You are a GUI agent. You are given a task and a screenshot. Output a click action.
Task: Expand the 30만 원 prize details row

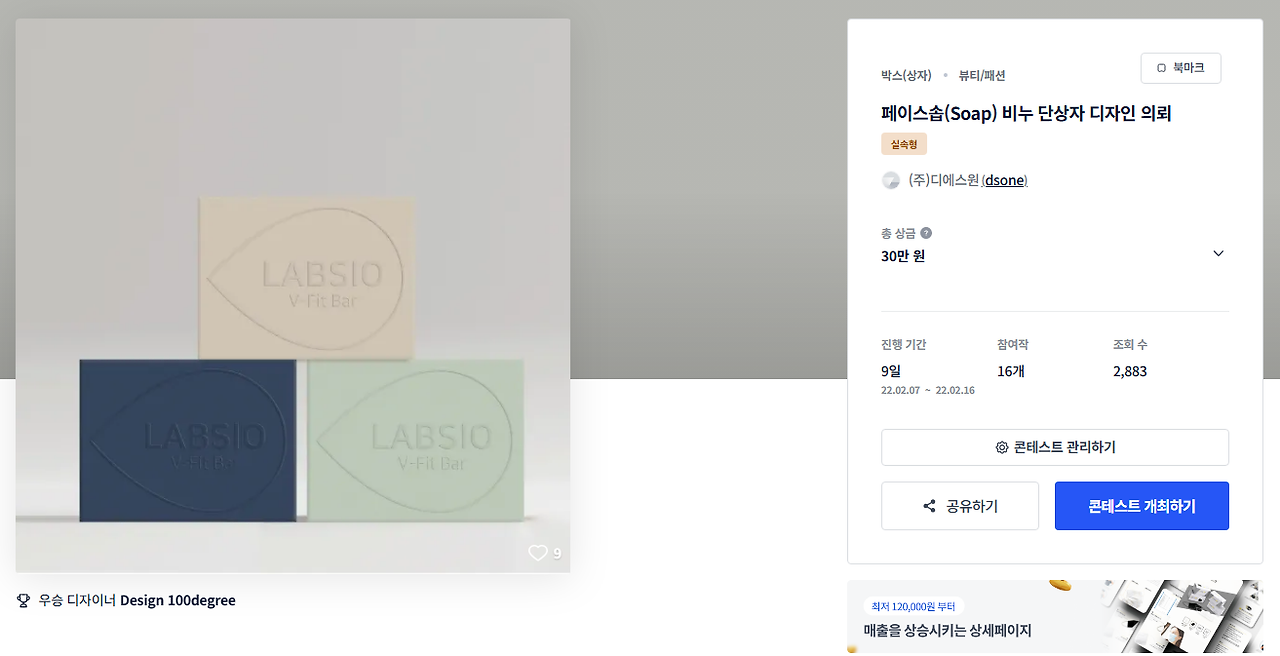pos(1055,245)
